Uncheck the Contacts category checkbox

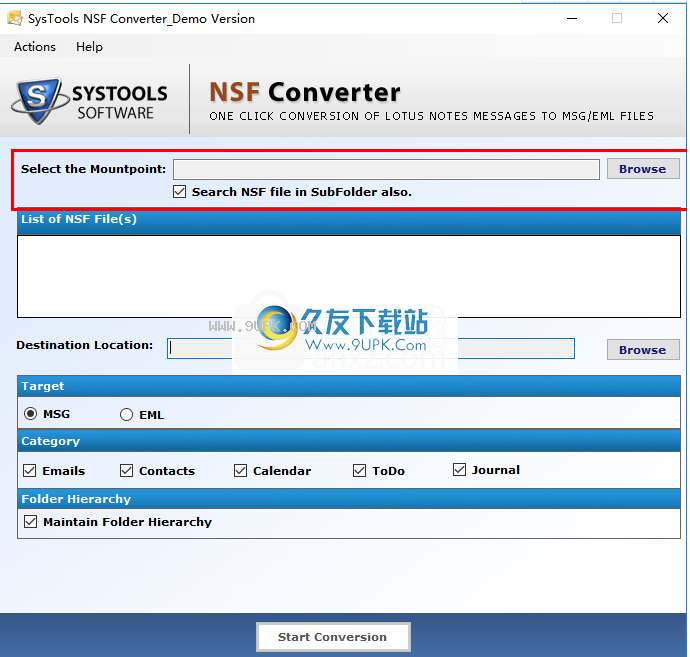pos(126,470)
